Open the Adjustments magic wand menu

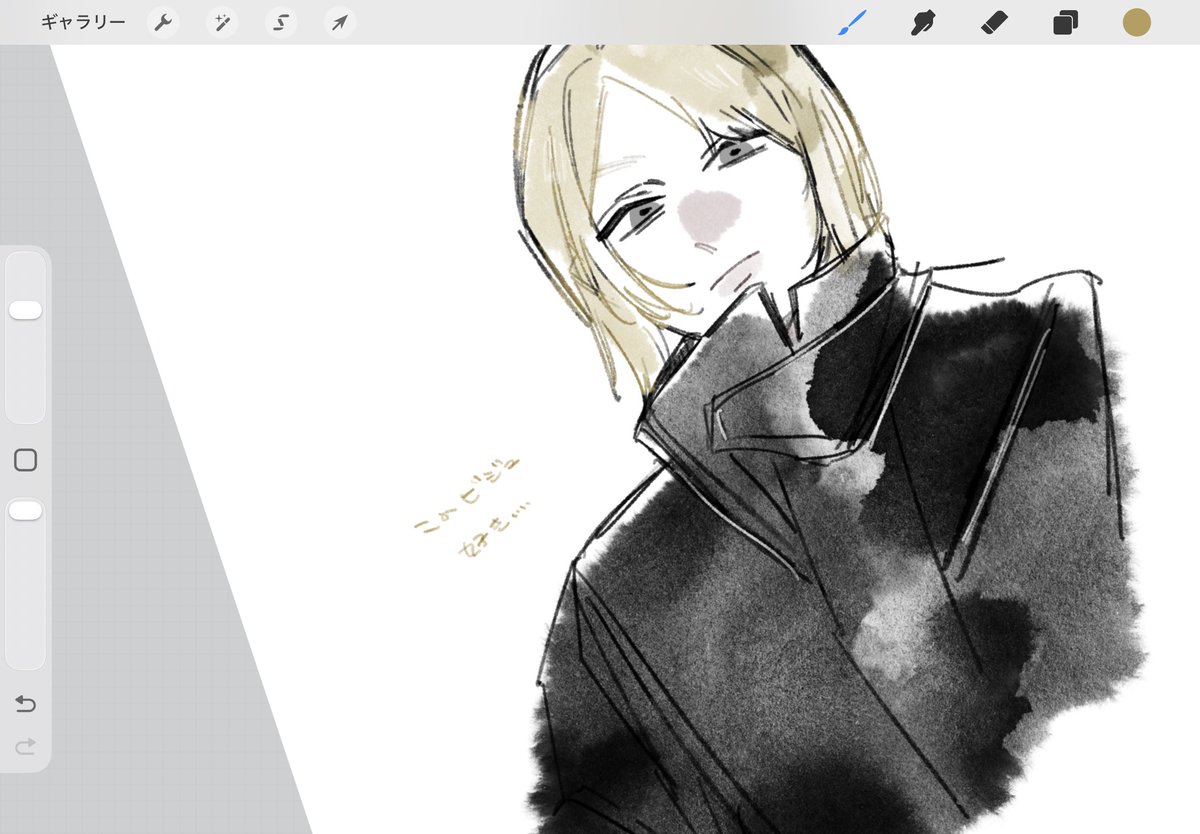[x=222, y=23]
